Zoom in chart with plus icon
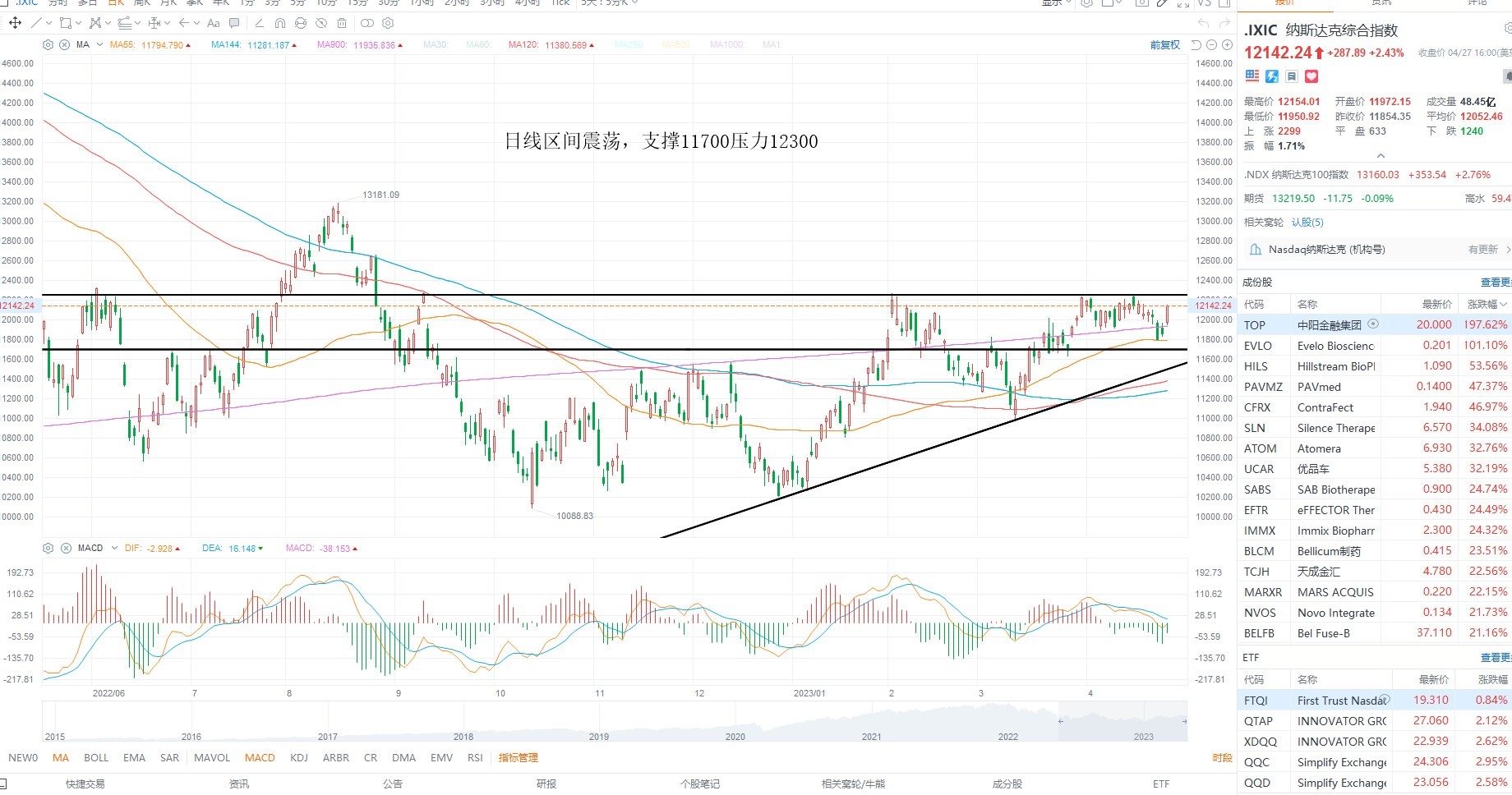Image resolution: width=1512 pixels, height=795 pixels. tap(1225, 45)
